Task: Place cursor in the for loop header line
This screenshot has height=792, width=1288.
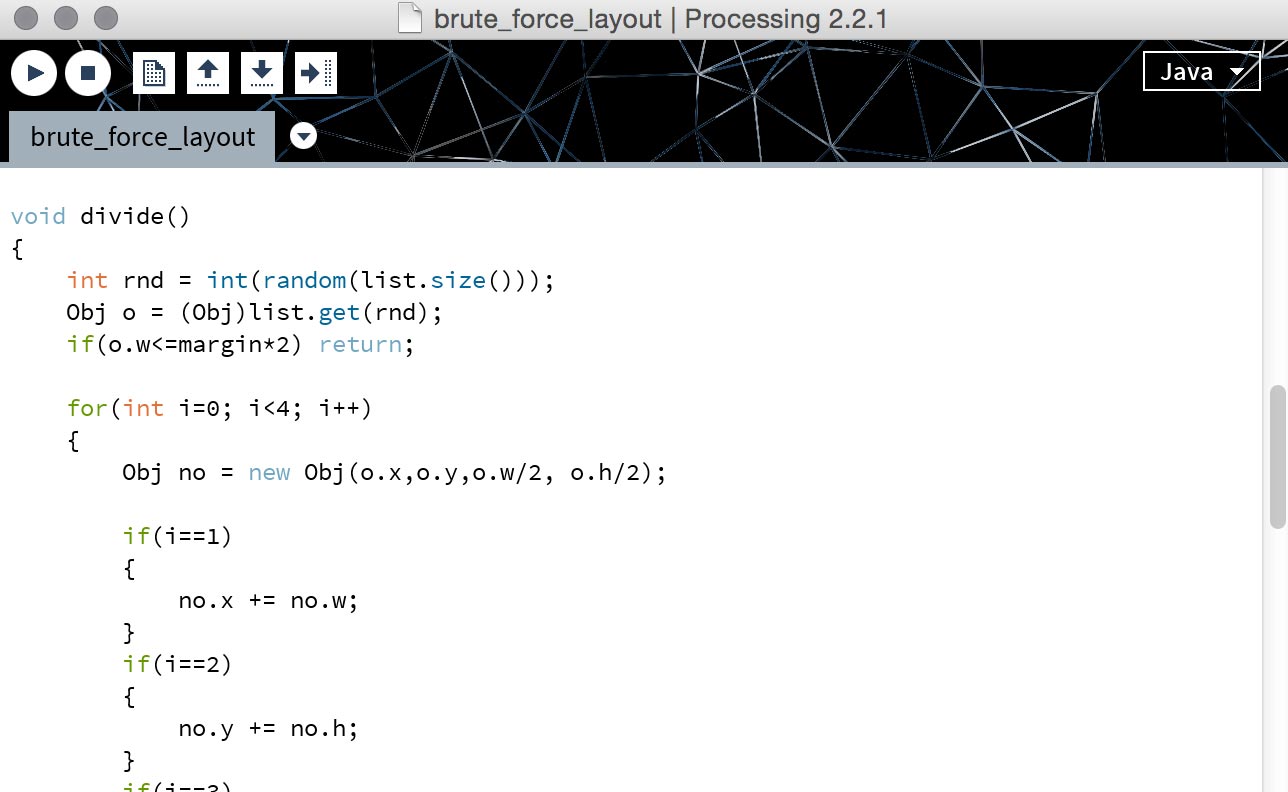Action: (x=219, y=408)
